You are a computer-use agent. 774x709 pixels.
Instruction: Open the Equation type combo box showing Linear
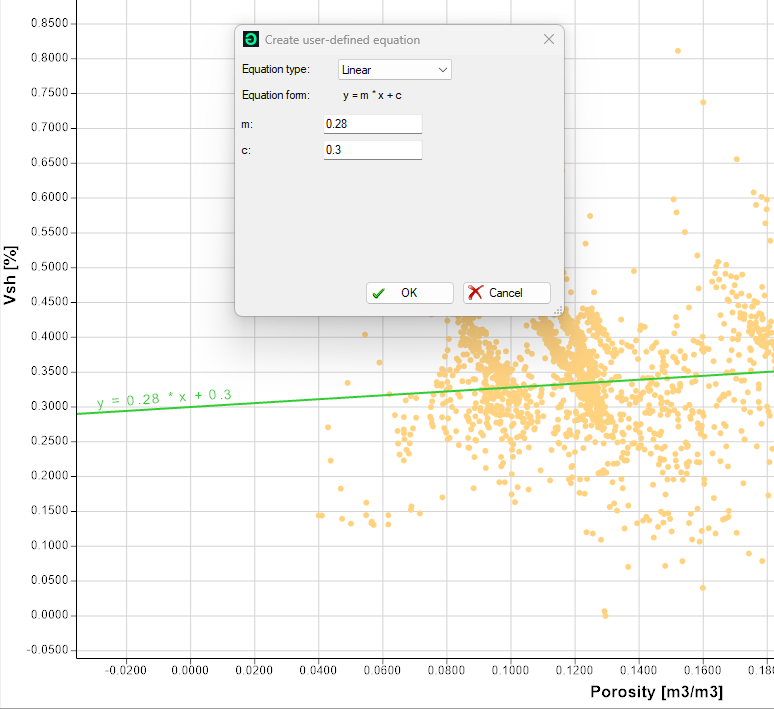tap(394, 70)
